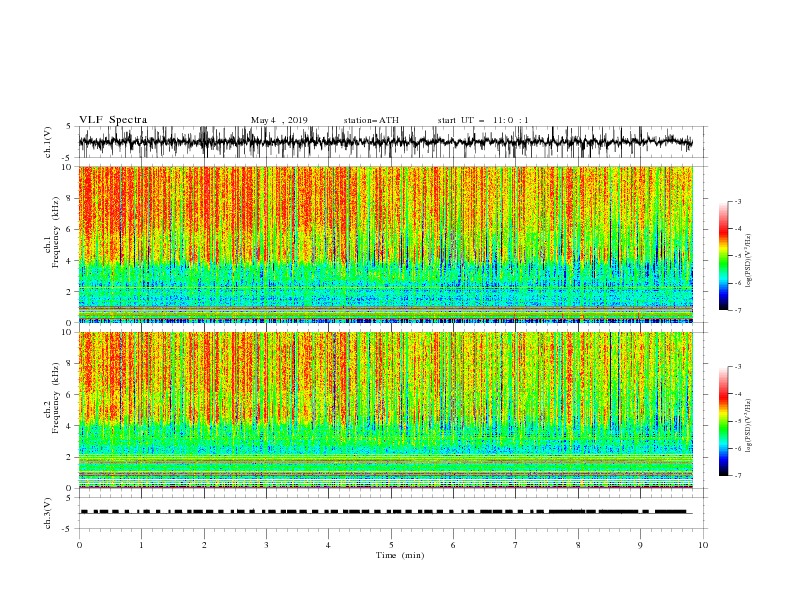This screenshot has width=792, height=612.
Task: Select the date text "May 4 , 2019"
Action: click(x=279, y=120)
